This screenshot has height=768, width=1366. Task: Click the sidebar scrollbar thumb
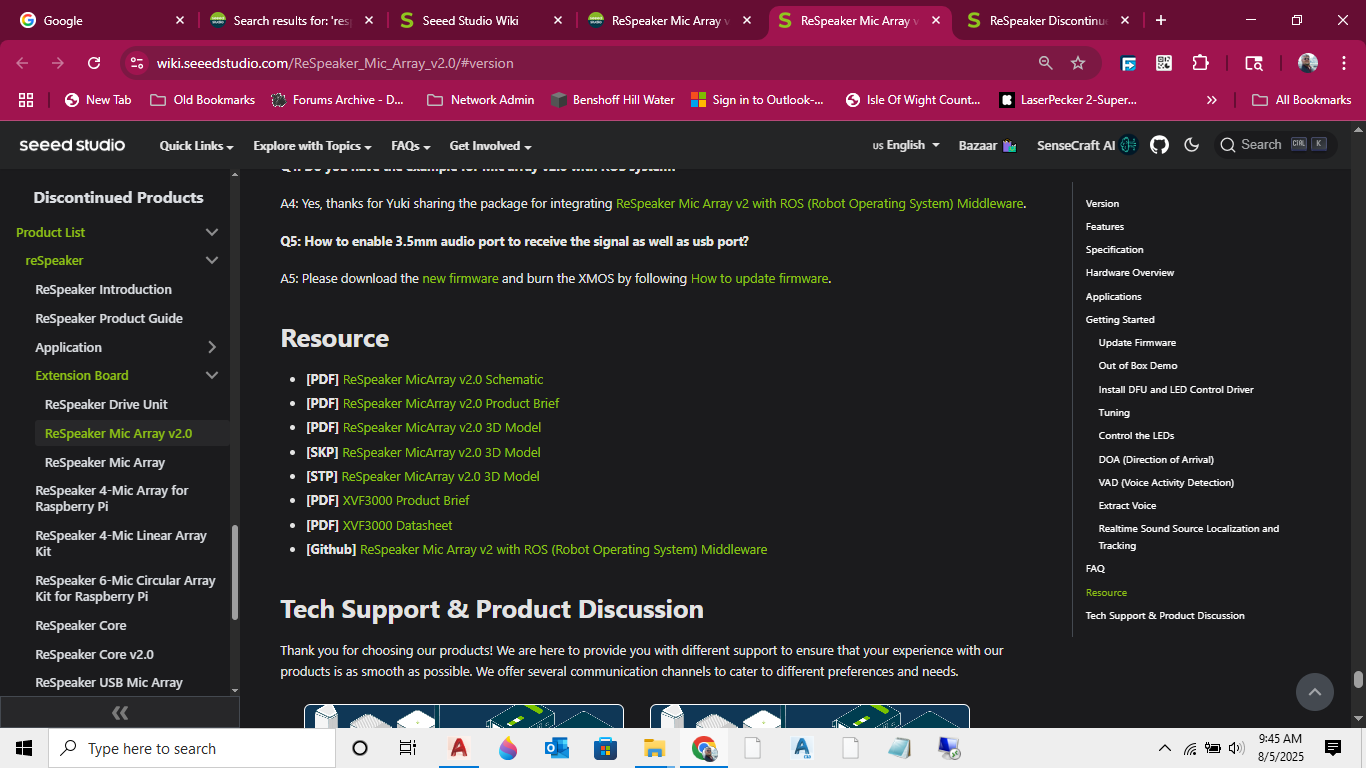click(x=235, y=572)
